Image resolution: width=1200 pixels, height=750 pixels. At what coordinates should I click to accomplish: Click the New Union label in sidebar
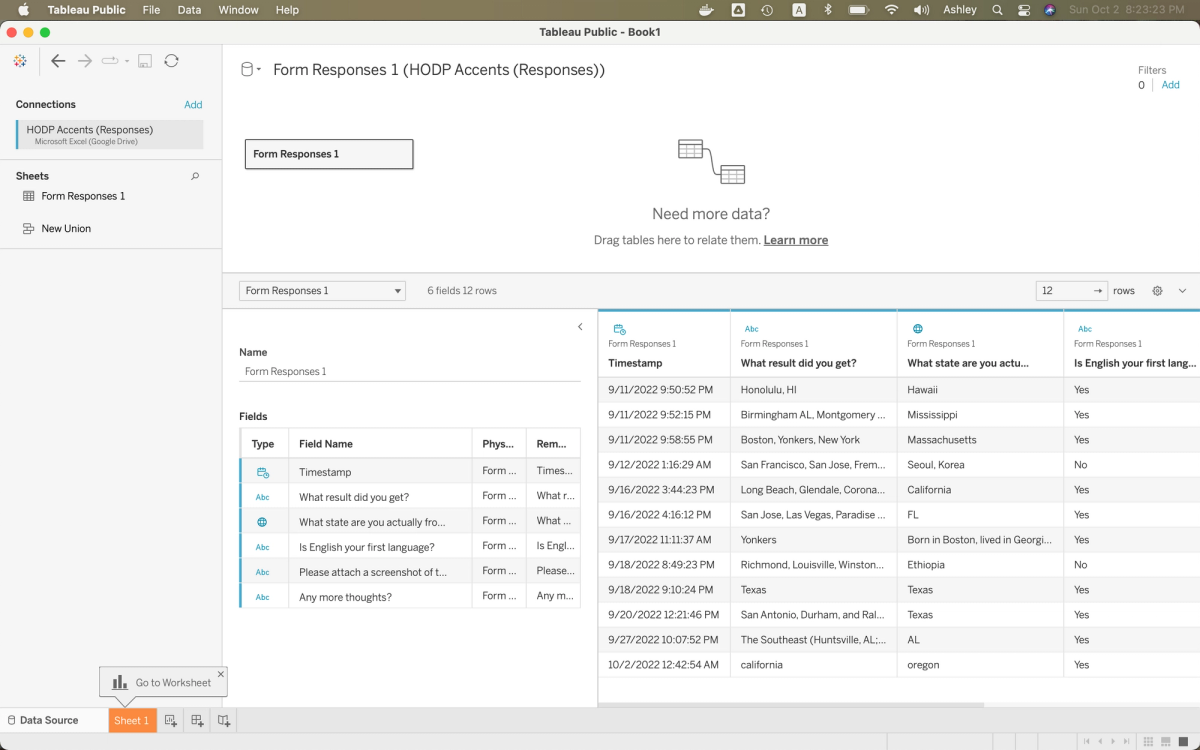[66, 228]
